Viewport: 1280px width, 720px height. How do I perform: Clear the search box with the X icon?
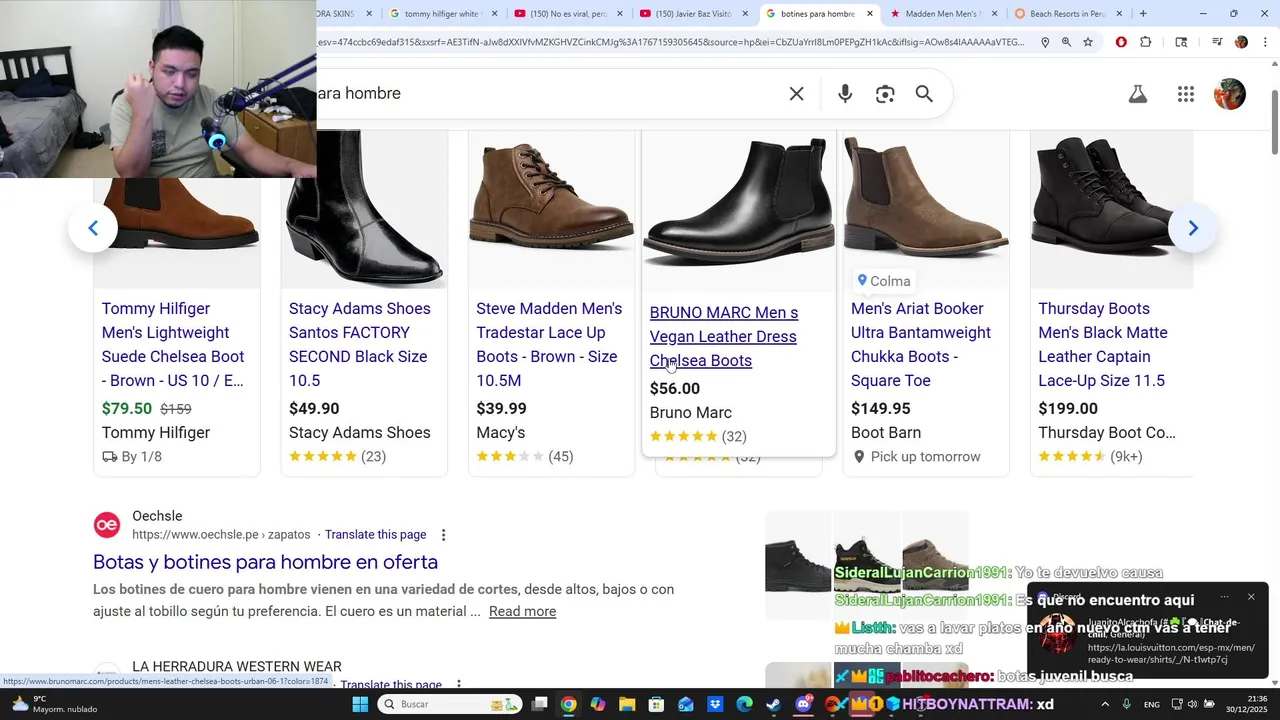click(796, 94)
